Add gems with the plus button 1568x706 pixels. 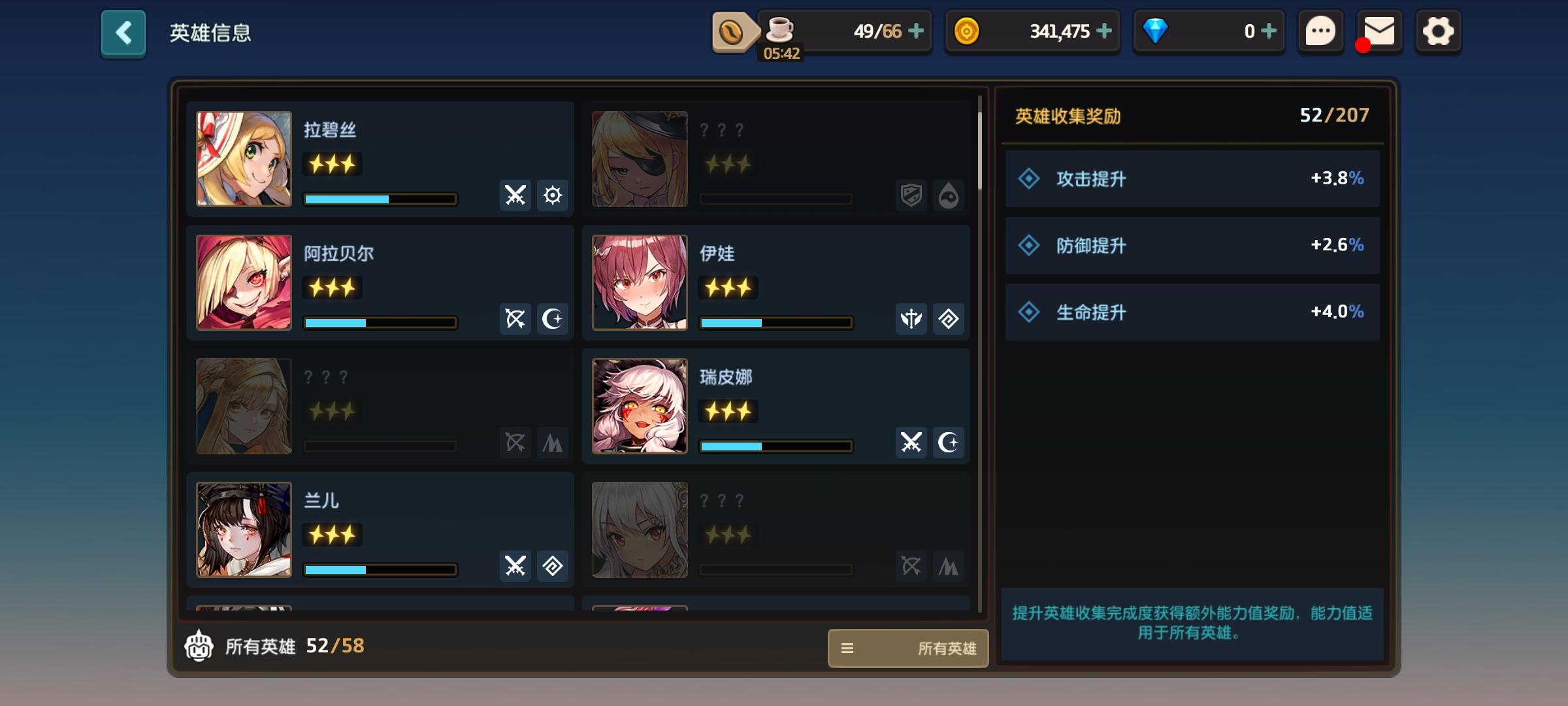click(x=1269, y=31)
